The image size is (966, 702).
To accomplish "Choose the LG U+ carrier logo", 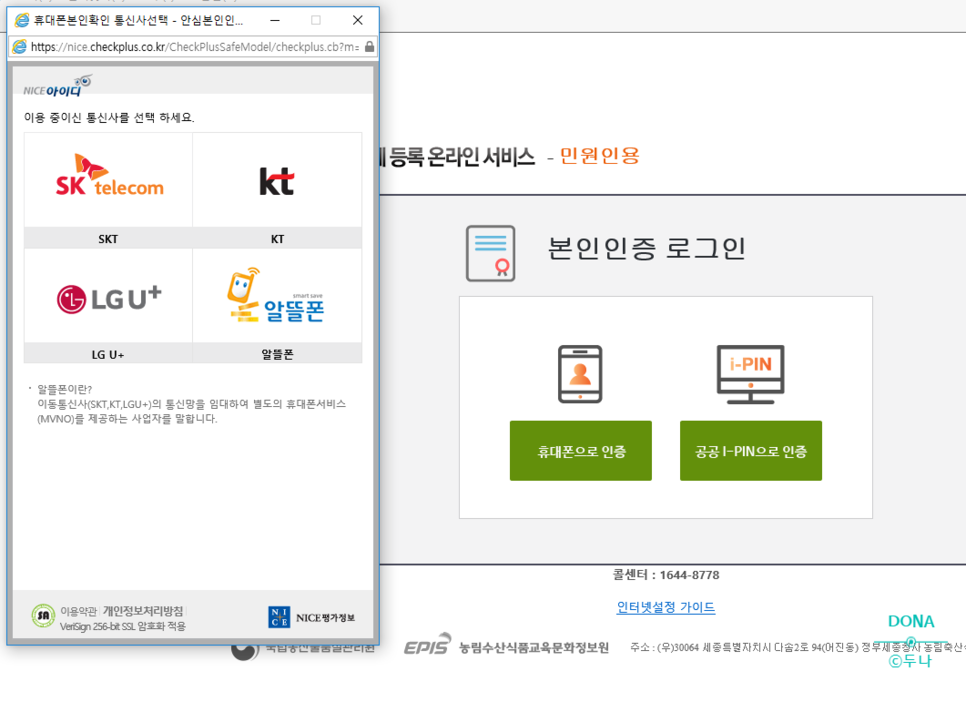I will click(109, 299).
